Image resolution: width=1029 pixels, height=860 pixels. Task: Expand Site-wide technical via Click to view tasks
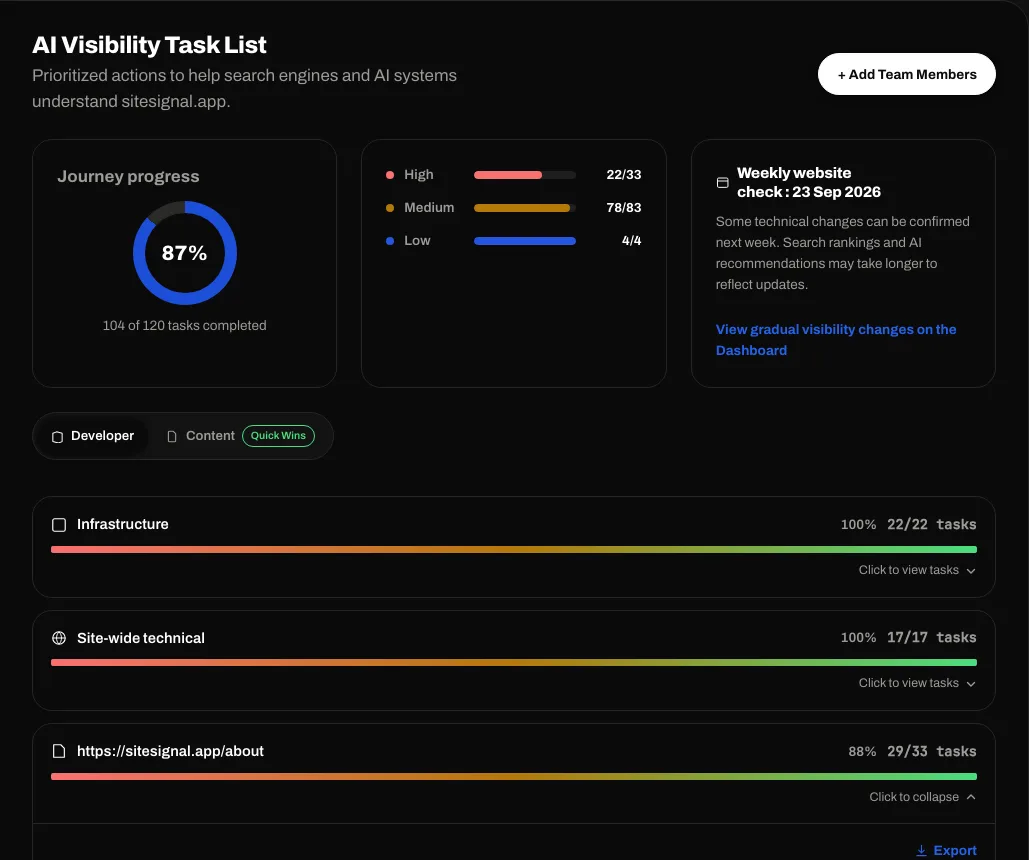pos(917,683)
